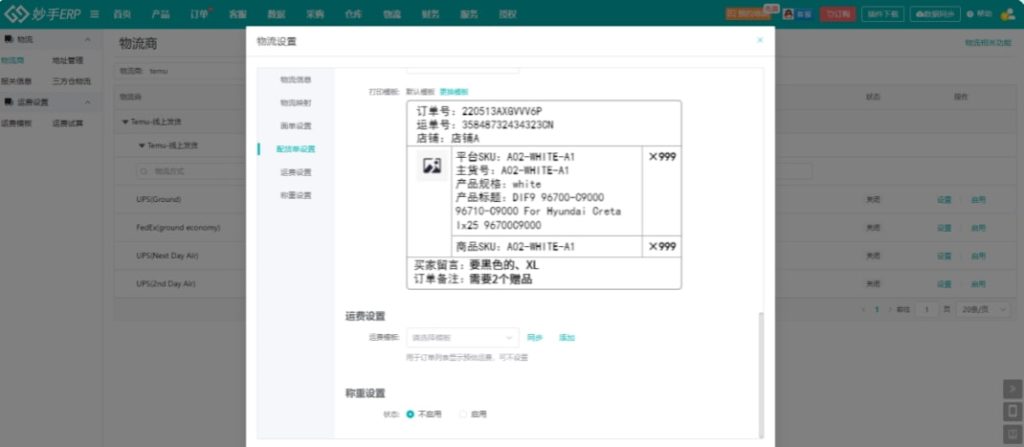Click the 数据同步 button
1024x447 pixels.
tap(935, 14)
